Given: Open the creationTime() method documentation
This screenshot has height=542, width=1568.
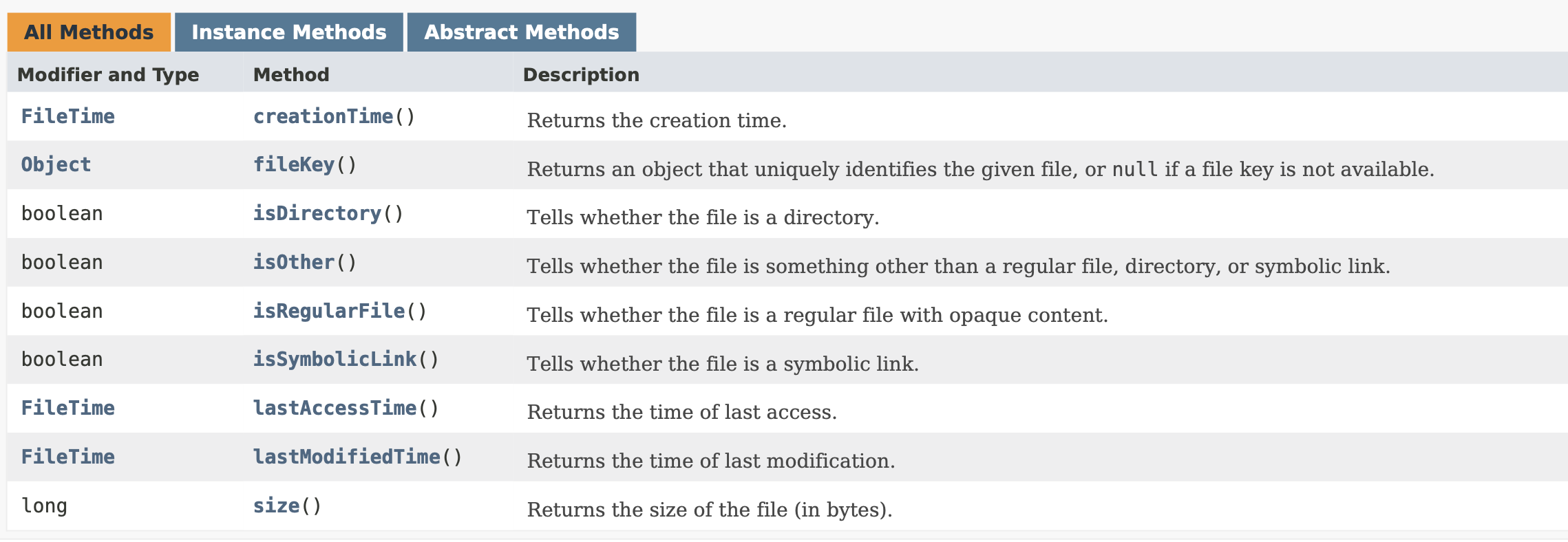Looking at the screenshot, I should pyautogui.click(x=324, y=116).
